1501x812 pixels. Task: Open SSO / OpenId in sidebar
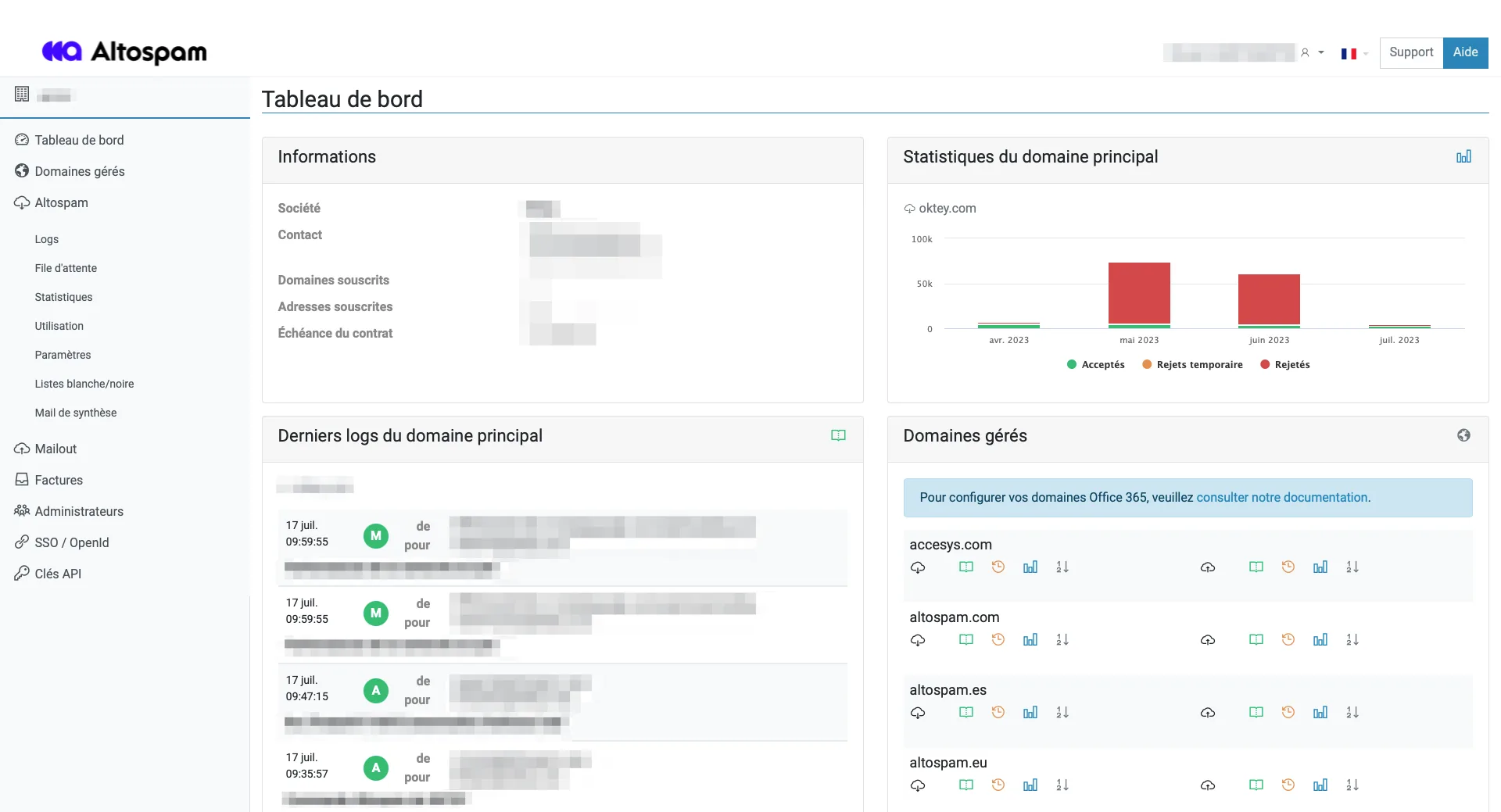click(71, 543)
